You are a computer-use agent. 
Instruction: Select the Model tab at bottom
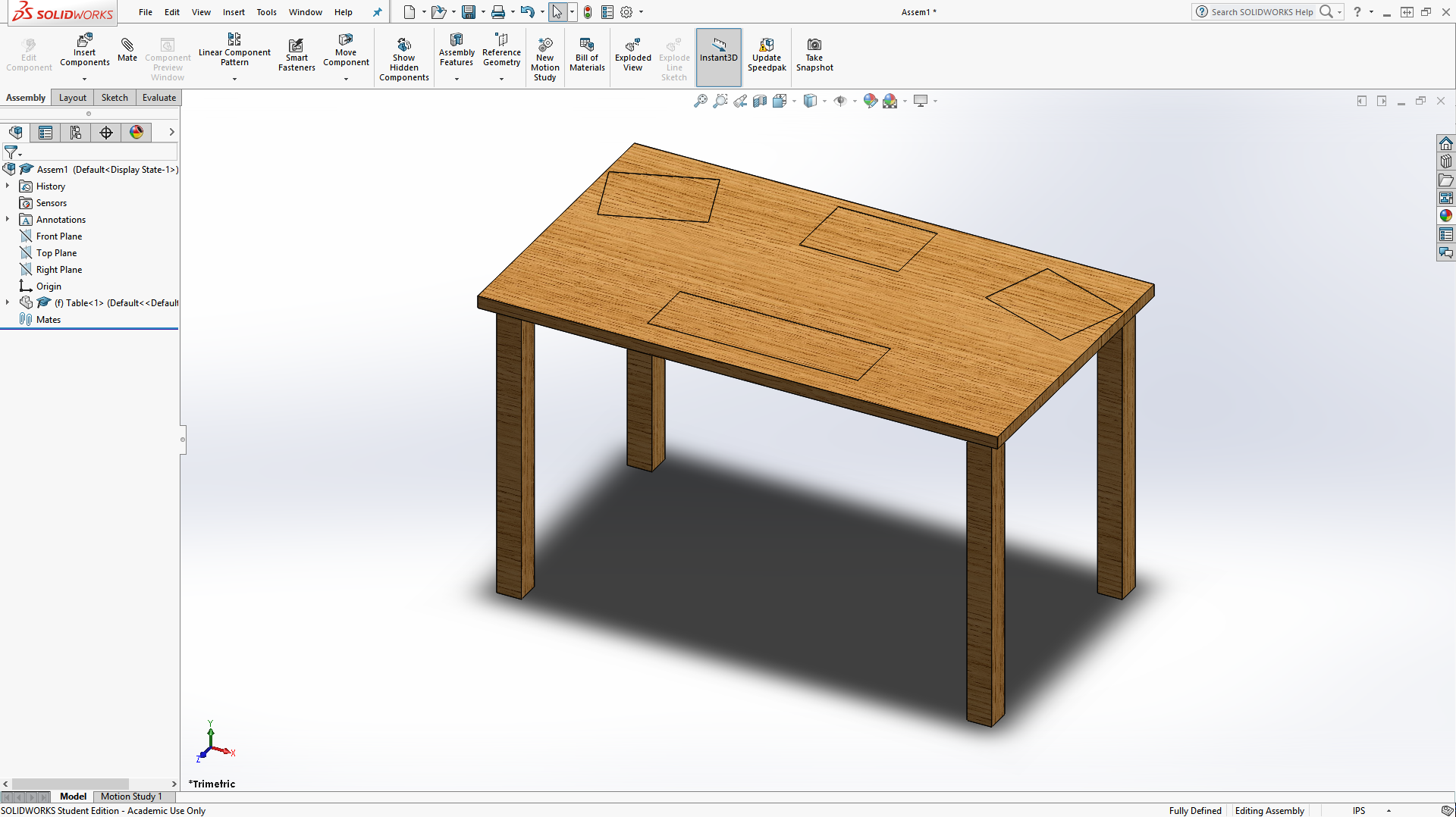[73, 797]
